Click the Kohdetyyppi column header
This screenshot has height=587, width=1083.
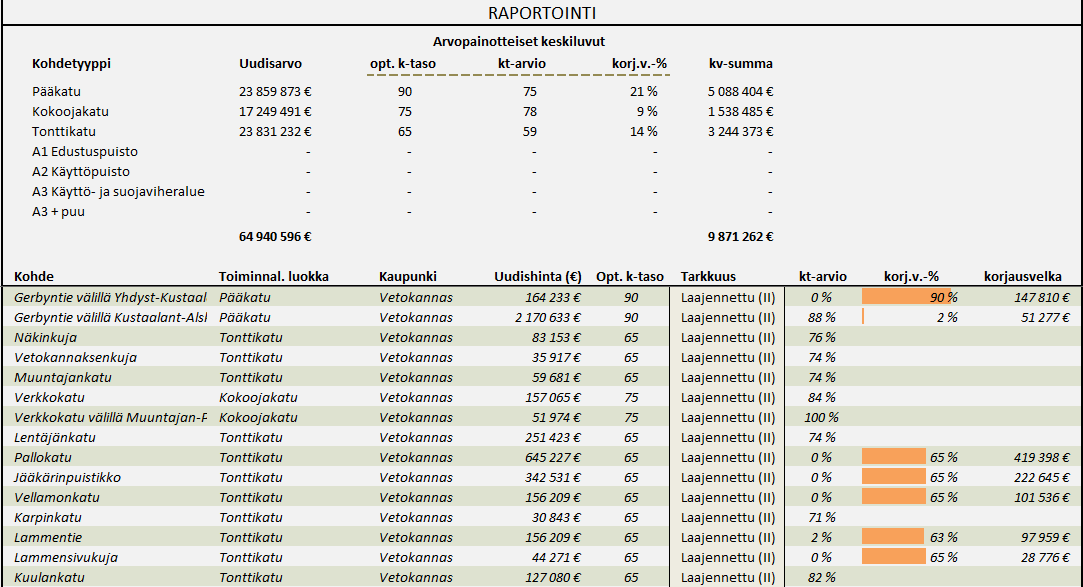pos(71,64)
